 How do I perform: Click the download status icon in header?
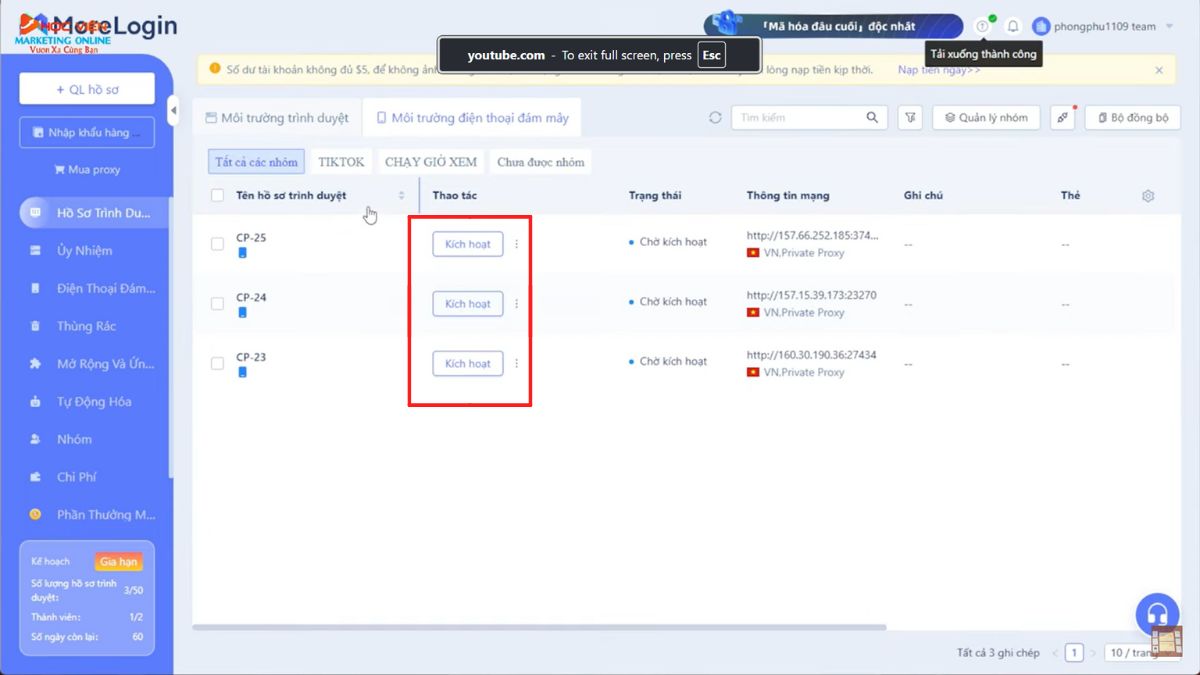pyautogui.click(x=982, y=26)
